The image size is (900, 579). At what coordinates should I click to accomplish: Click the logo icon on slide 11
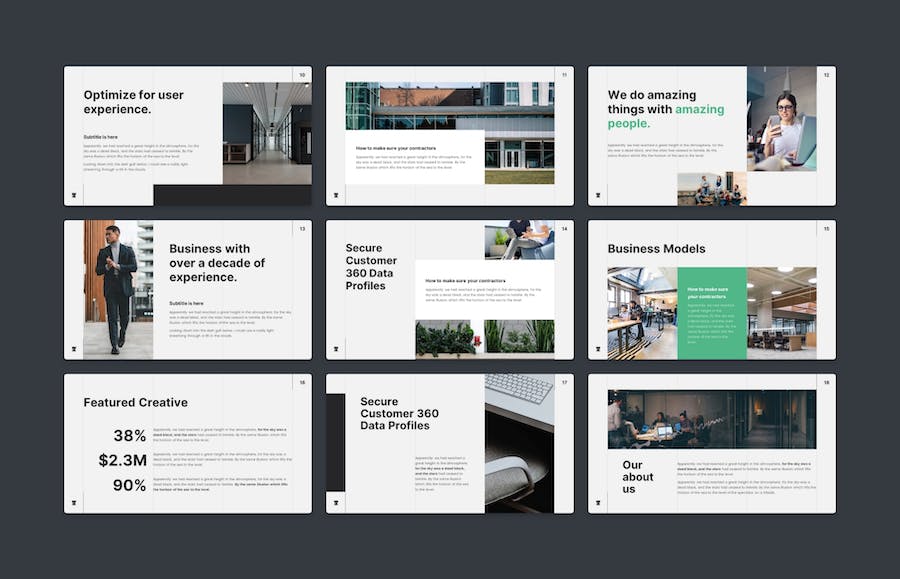336,195
